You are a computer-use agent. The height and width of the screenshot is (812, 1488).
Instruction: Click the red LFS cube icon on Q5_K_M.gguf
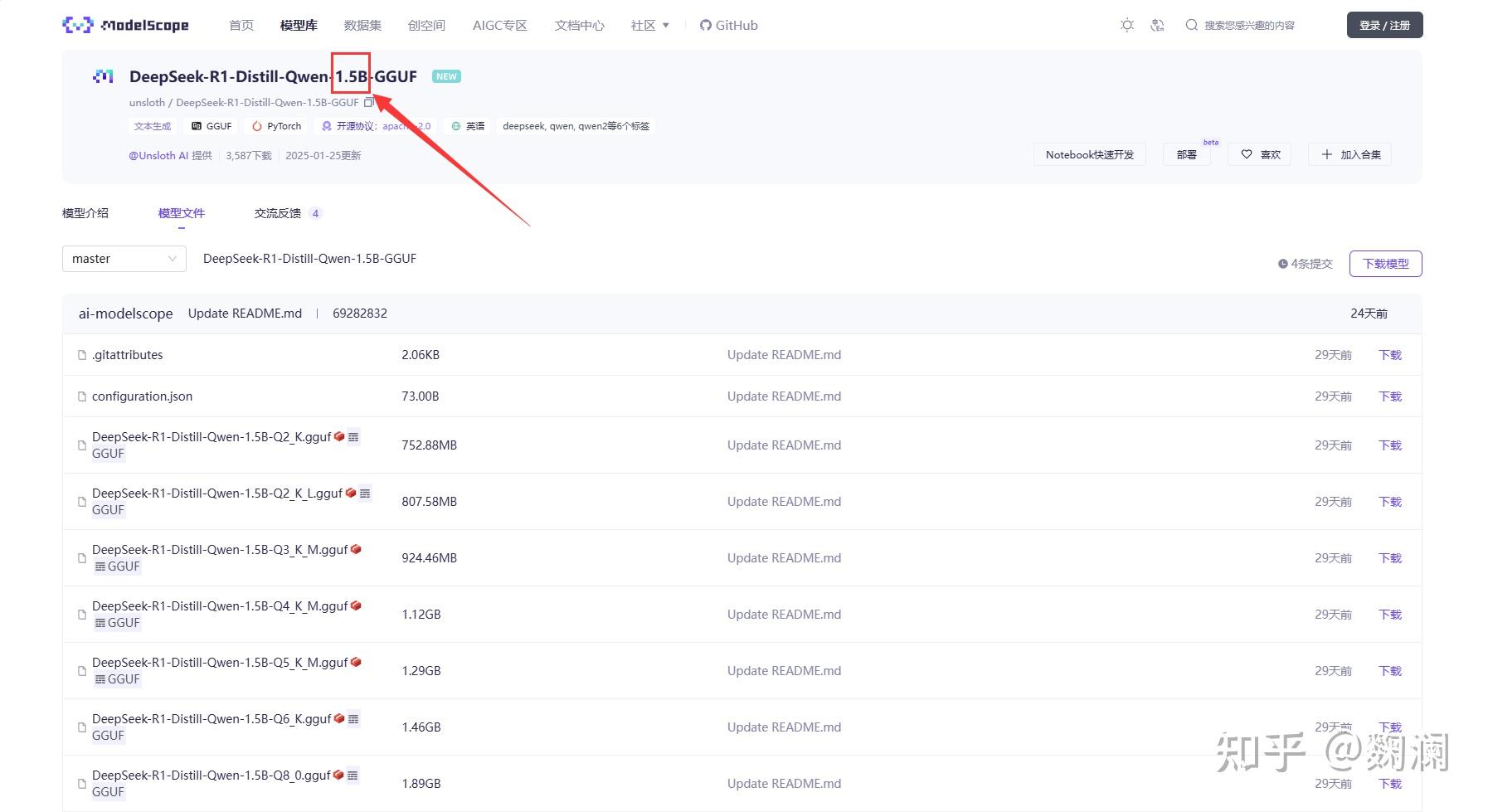tap(356, 662)
